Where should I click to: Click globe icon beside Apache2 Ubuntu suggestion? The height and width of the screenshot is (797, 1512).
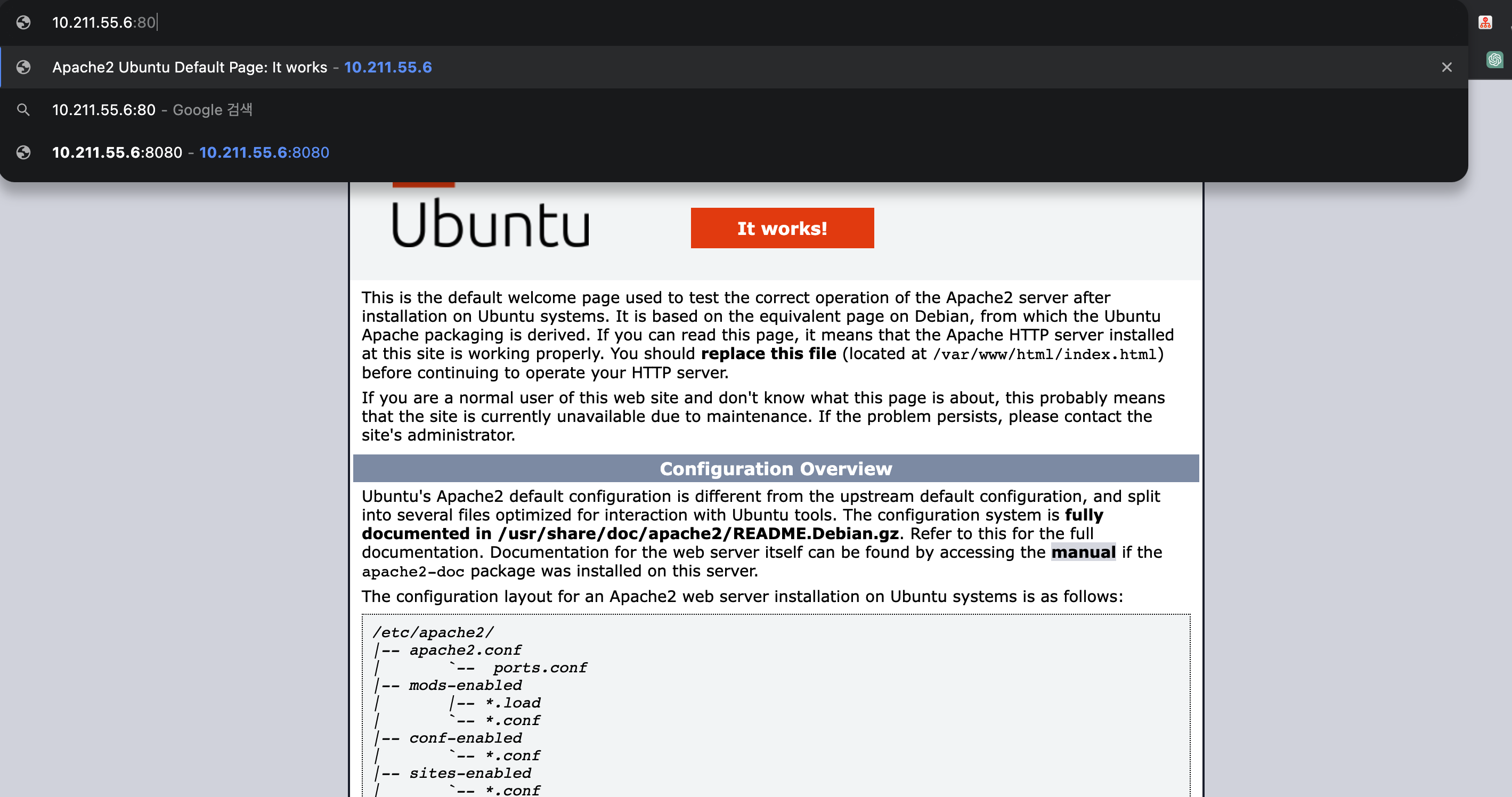23,67
